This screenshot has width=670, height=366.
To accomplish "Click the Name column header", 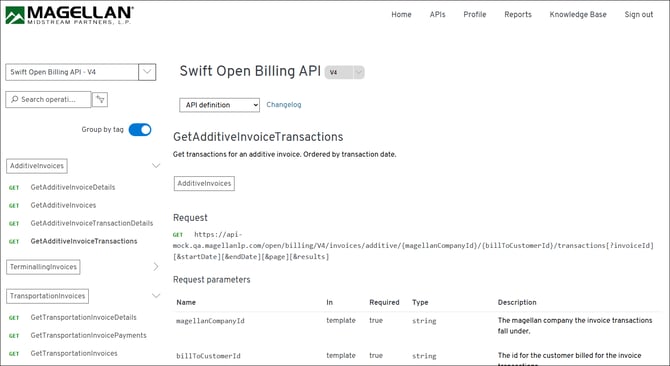I will coord(186,302).
